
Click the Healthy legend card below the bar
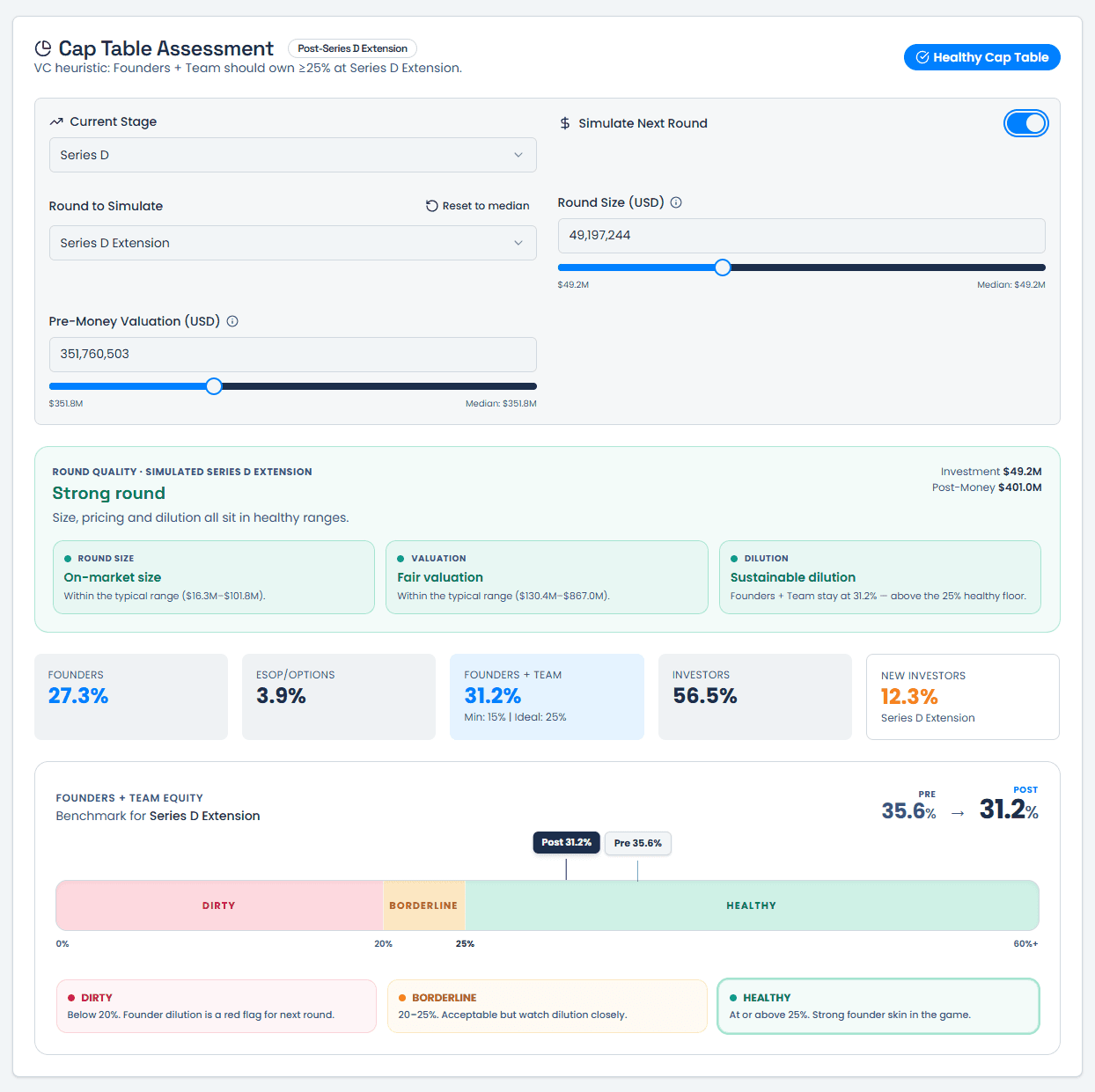[878, 1006]
